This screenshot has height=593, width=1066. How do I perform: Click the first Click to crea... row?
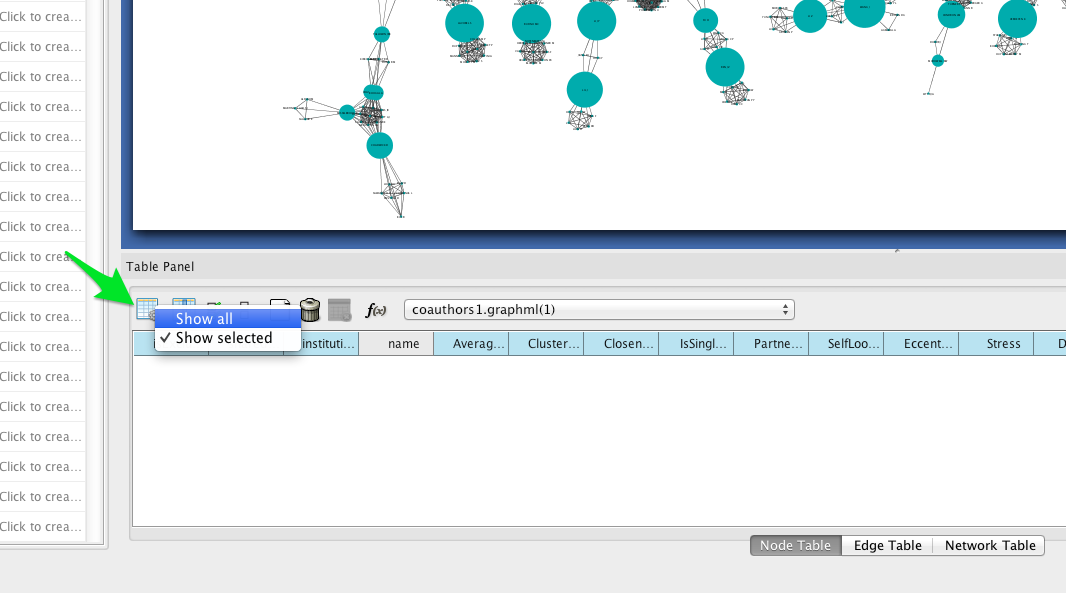click(x=42, y=16)
